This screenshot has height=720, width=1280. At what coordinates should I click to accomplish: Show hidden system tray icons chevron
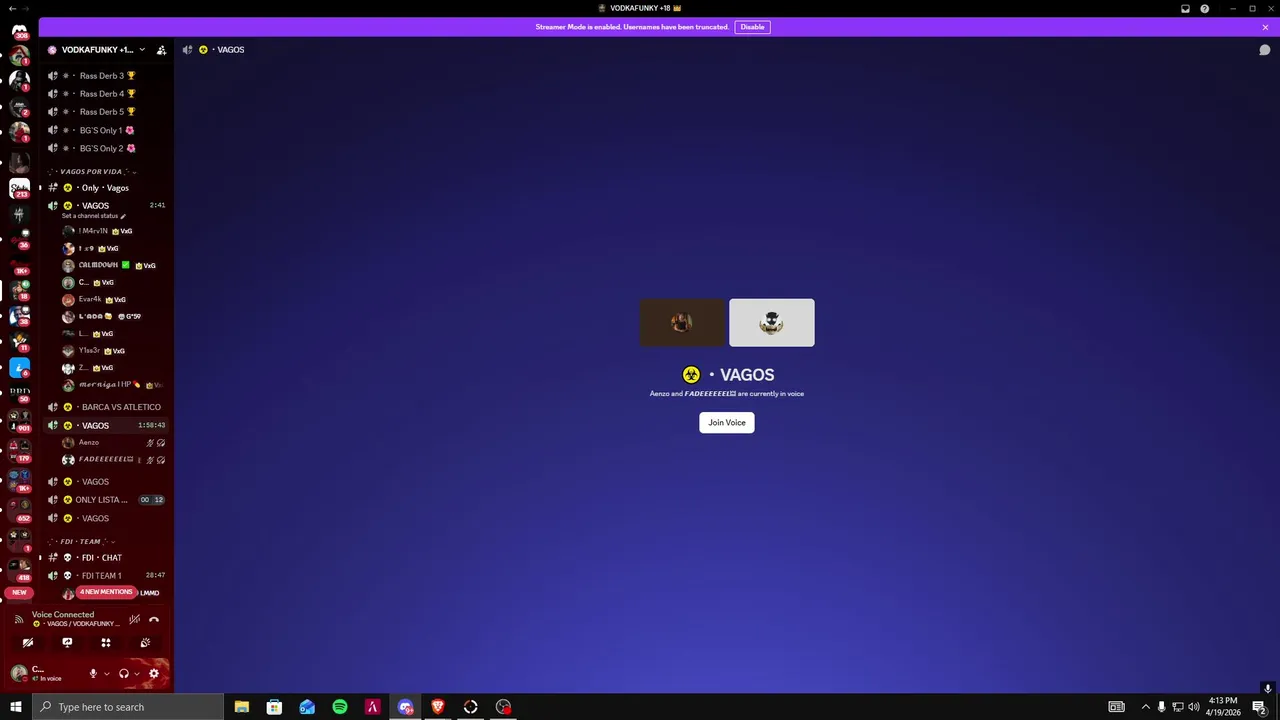(x=1145, y=707)
